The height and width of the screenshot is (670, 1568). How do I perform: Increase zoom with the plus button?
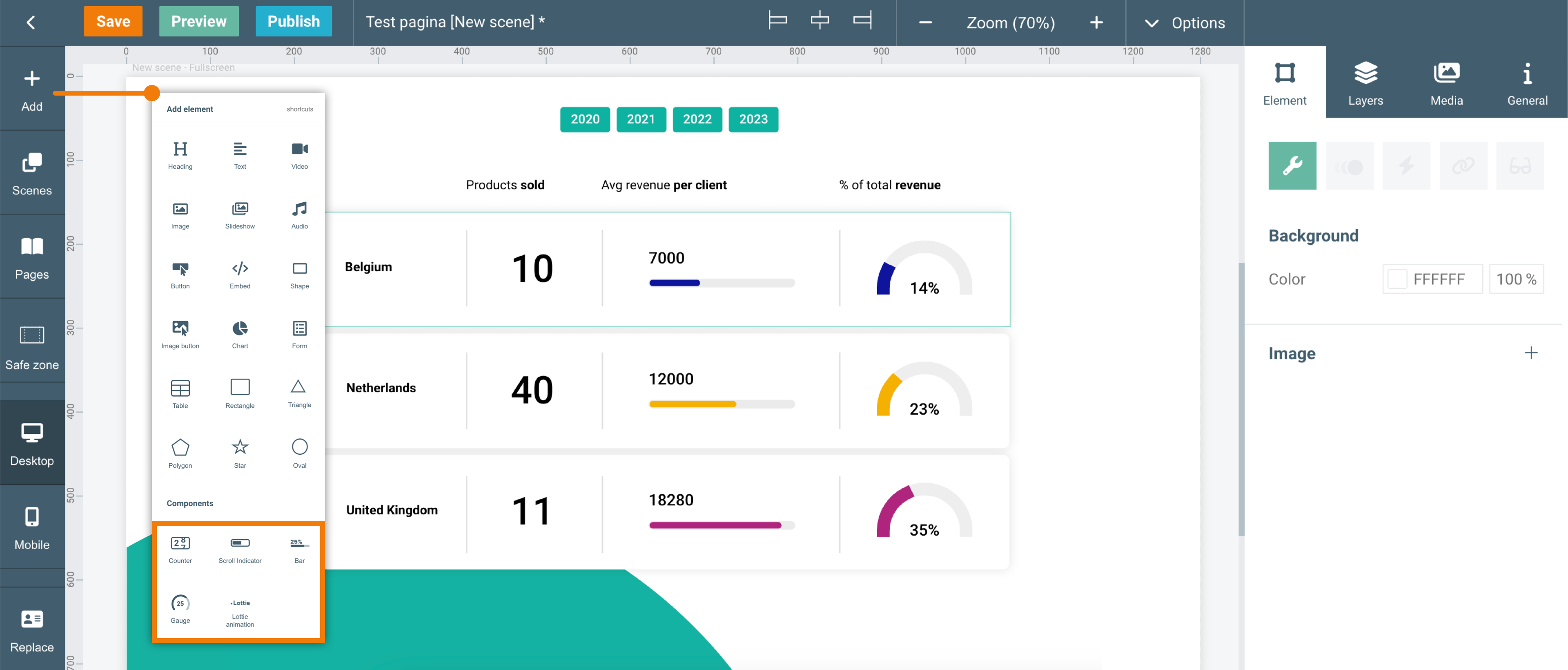1096,22
